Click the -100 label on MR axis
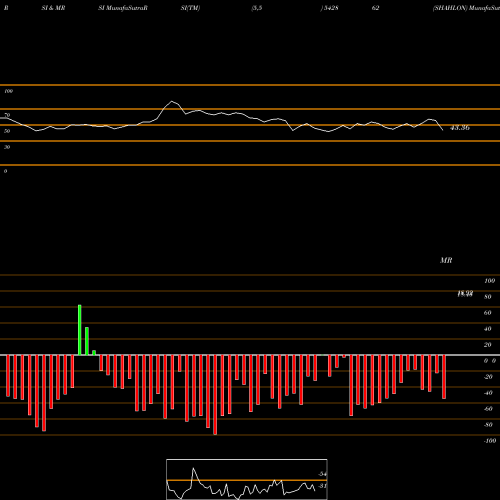Viewport: 500px width, 500px height. [490, 441]
